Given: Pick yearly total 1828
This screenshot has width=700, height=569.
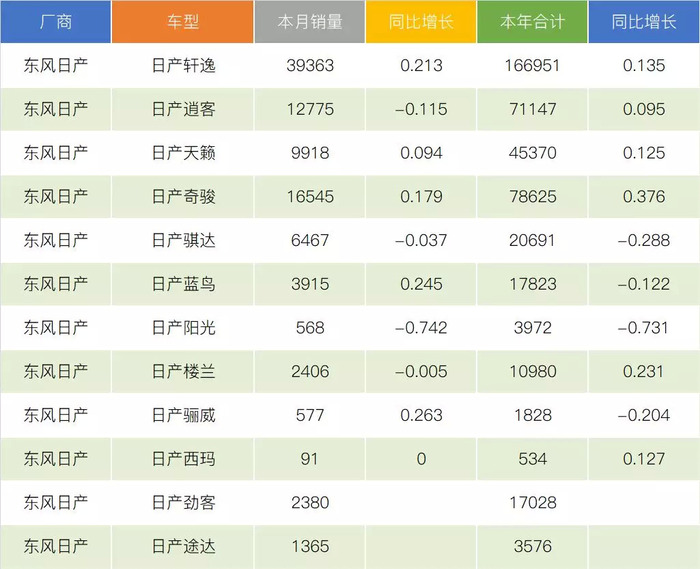Looking at the screenshot, I should pyautogui.click(x=533, y=415).
